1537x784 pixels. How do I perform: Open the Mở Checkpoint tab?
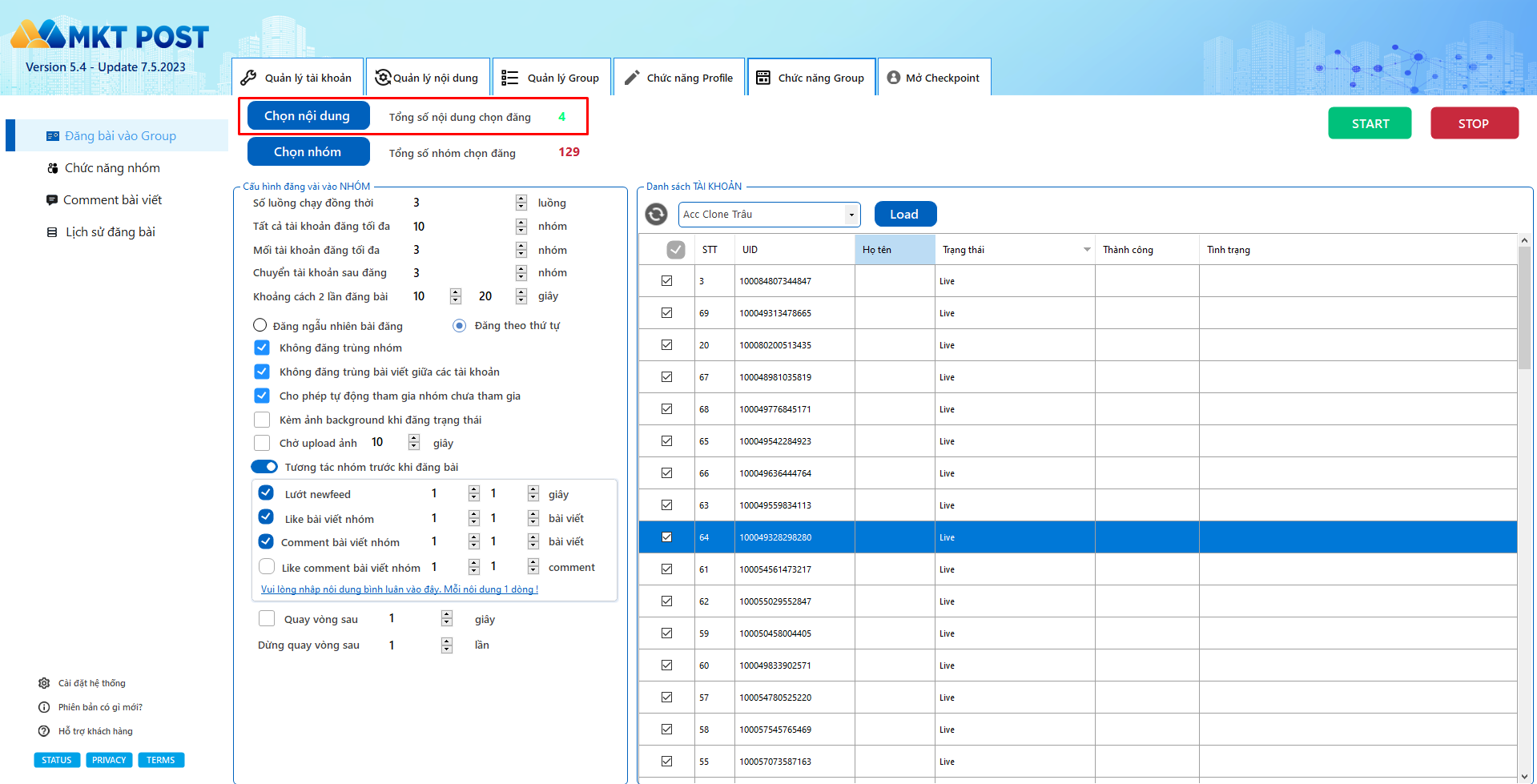click(x=934, y=77)
